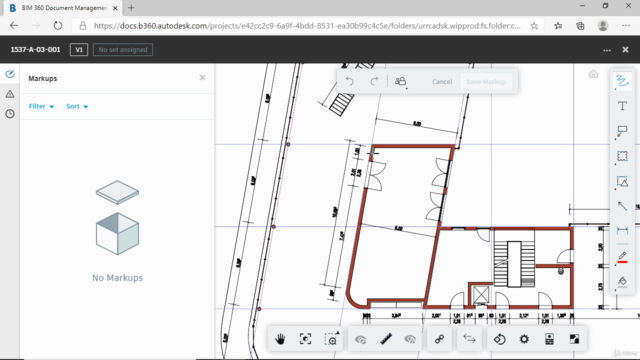Close the document viewer
The width and height of the screenshot is (640, 360).
[625, 49]
